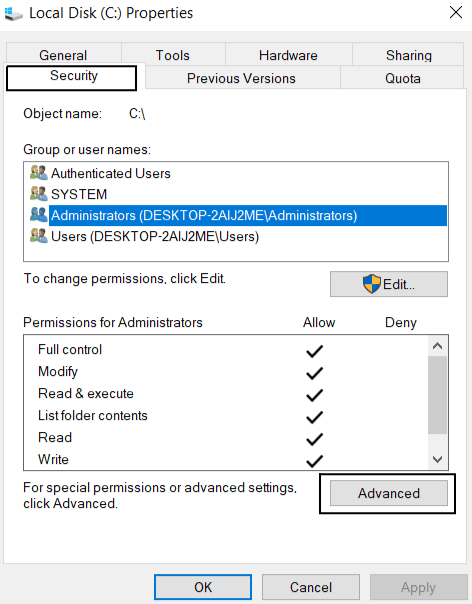Open the Quota tab

click(403, 78)
